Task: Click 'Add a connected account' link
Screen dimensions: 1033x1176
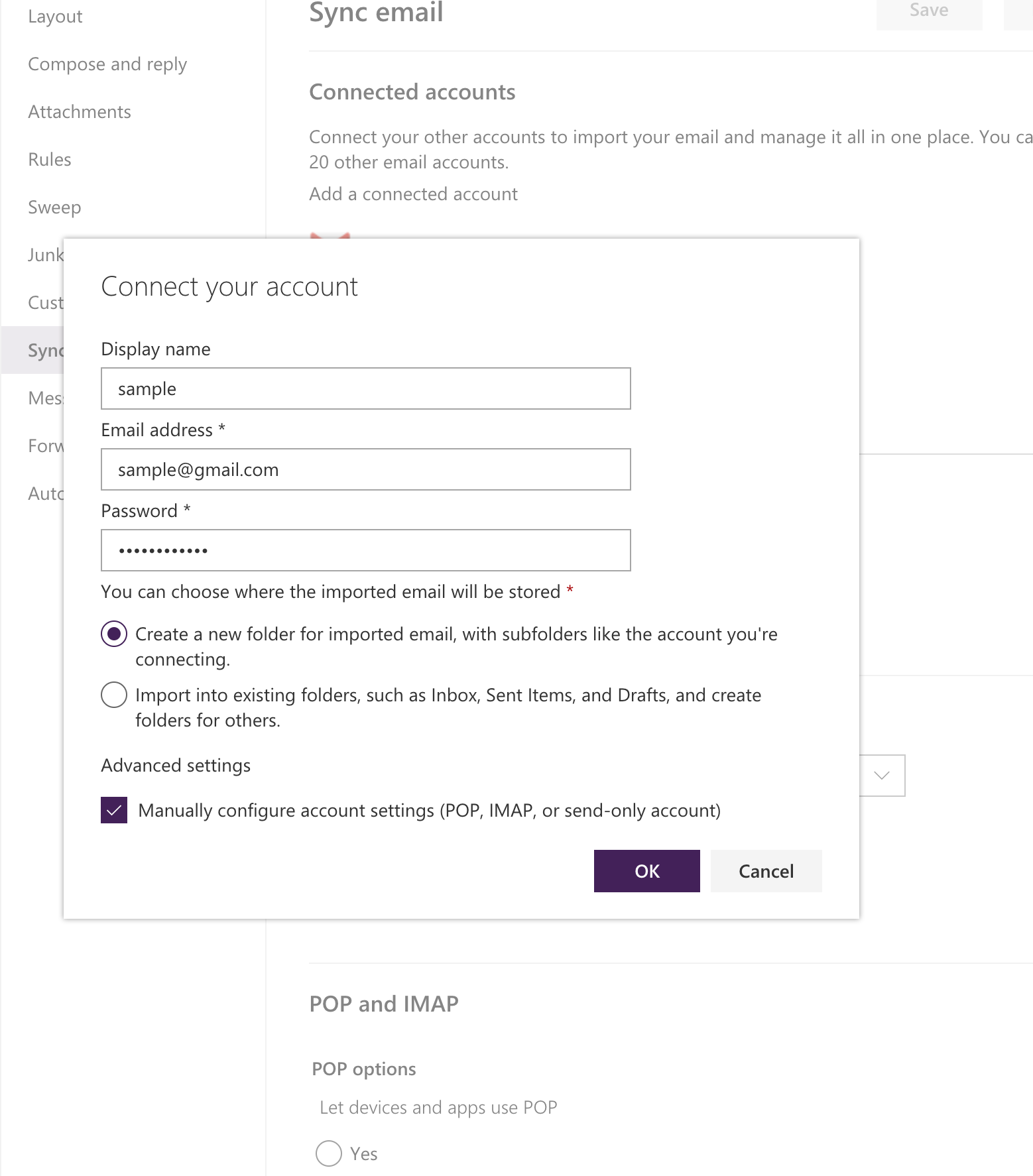Action: (413, 194)
